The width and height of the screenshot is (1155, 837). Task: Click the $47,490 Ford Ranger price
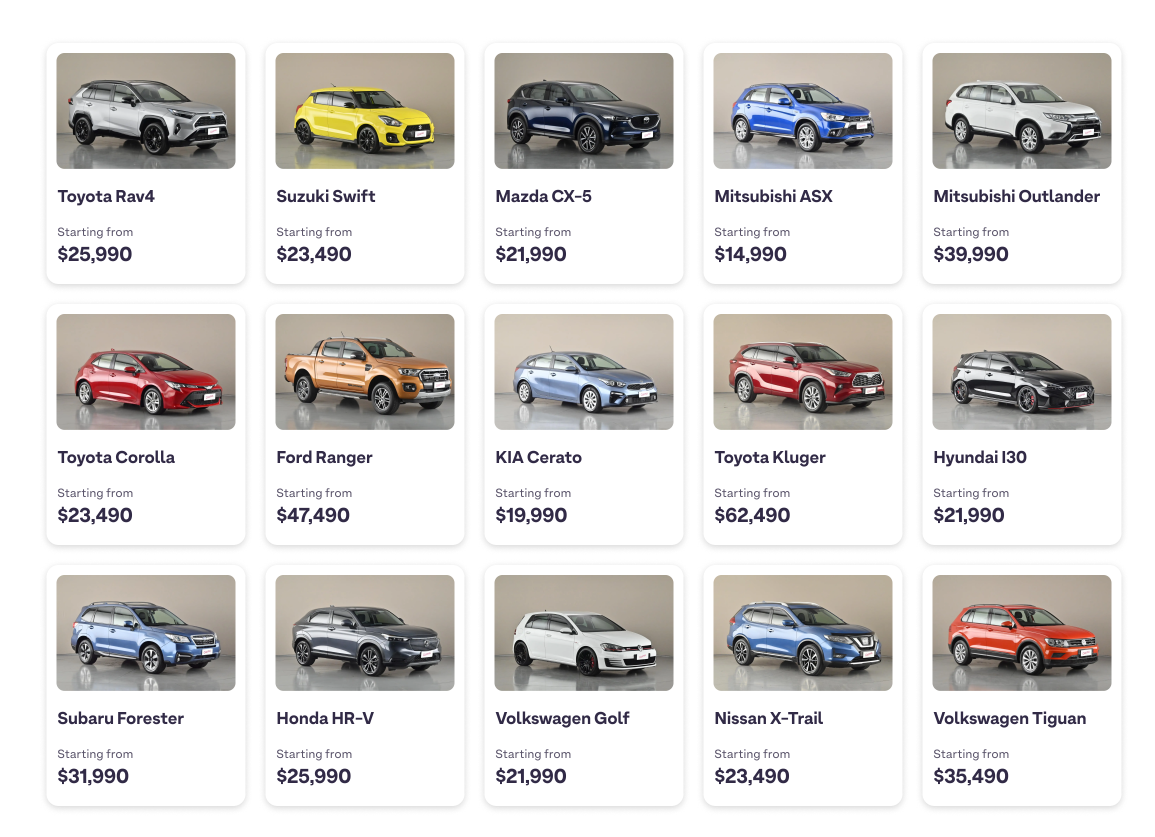click(x=313, y=515)
